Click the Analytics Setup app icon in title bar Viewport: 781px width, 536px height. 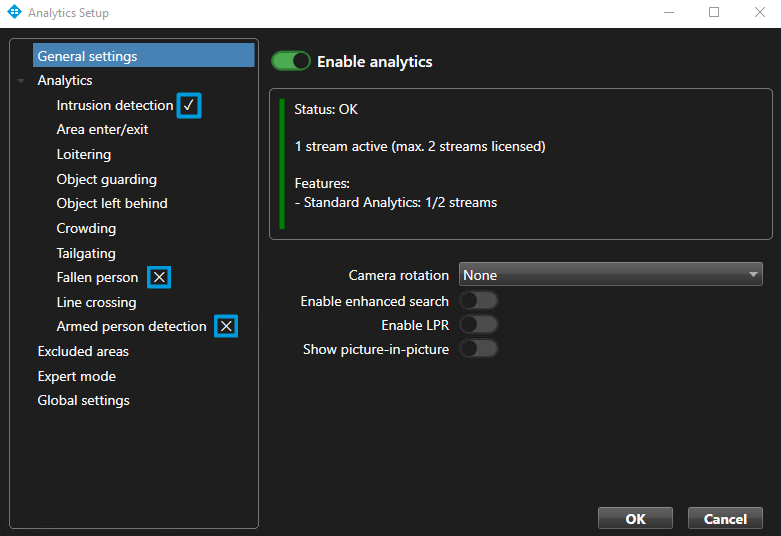pyautogui.click(x=13, y=13)
